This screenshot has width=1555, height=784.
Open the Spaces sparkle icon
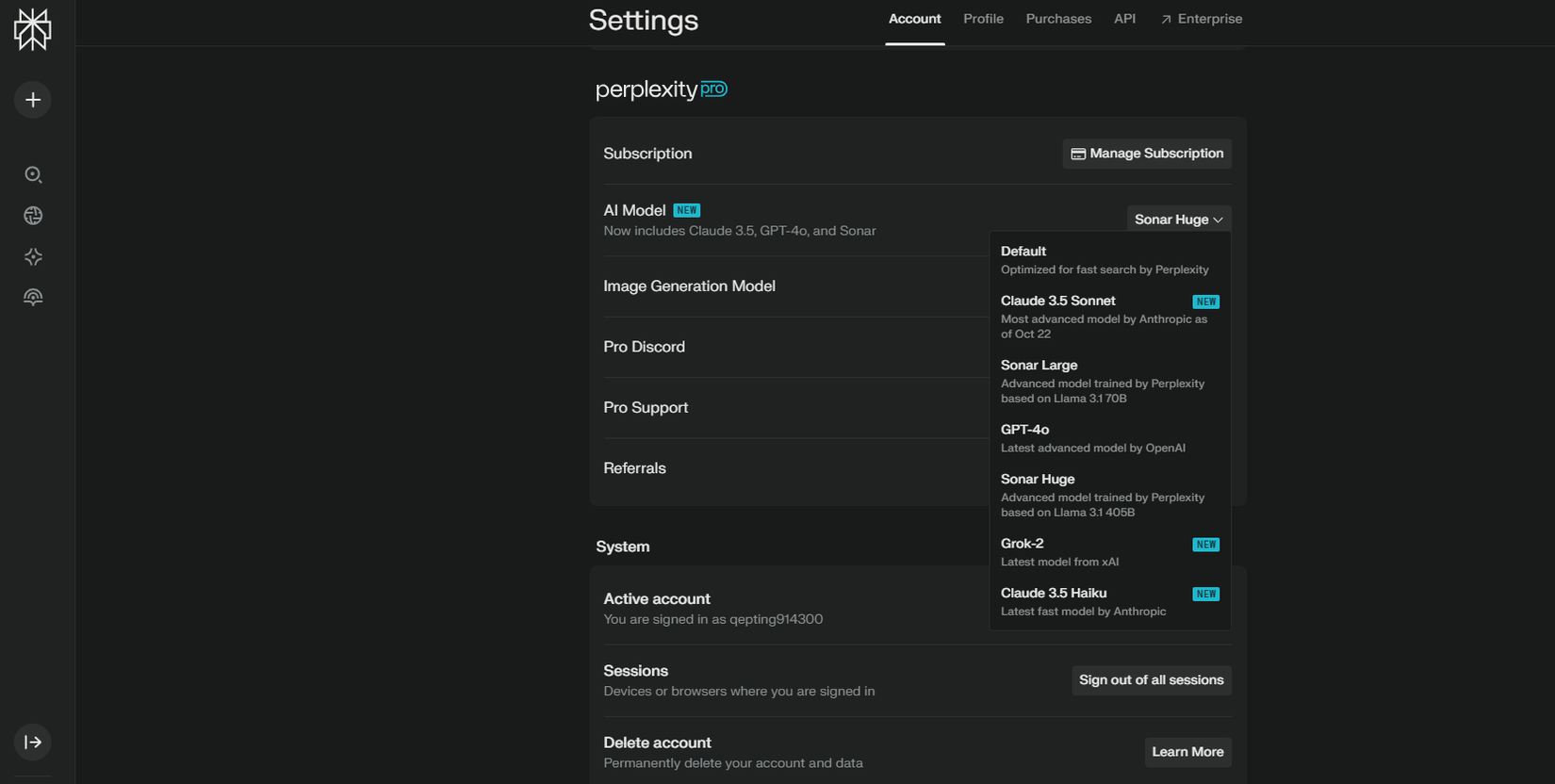pyautogui.click(x=33, y=256)
